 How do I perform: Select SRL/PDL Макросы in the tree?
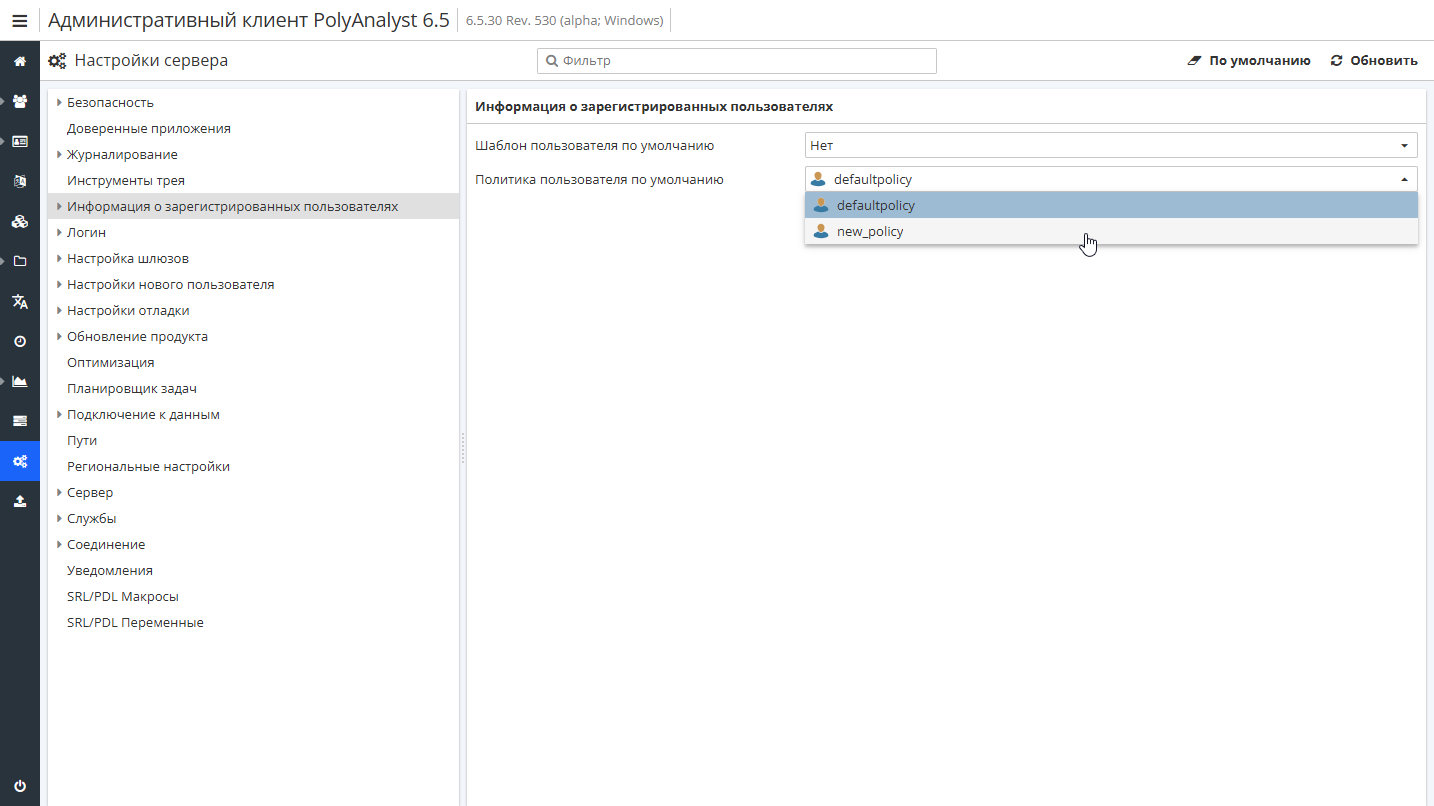(x=123, y=596)
